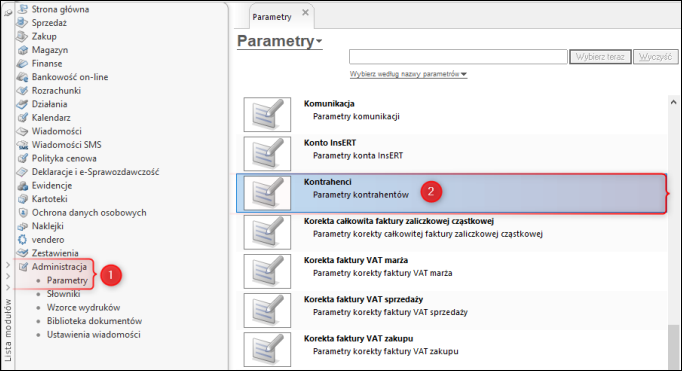Select the Słowniki item under Administracja

coord(64,294)
